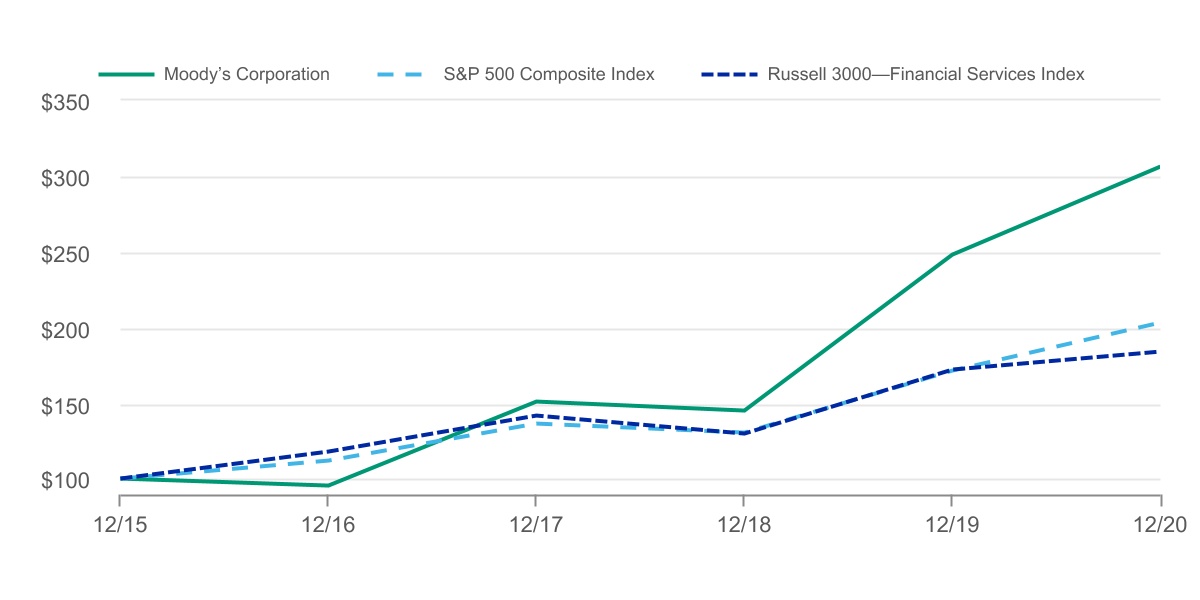Select the S&P 500 Composite Index label
This screenshot has width=1200, height=600.
[549, 74]
